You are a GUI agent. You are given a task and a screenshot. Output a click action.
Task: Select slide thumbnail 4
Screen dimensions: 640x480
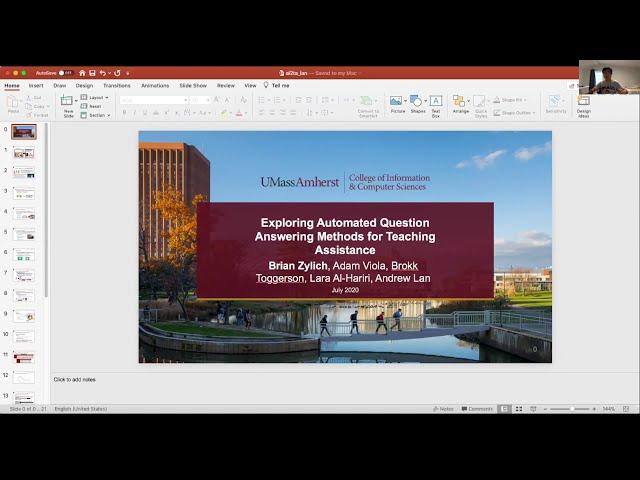coord(24,214)
